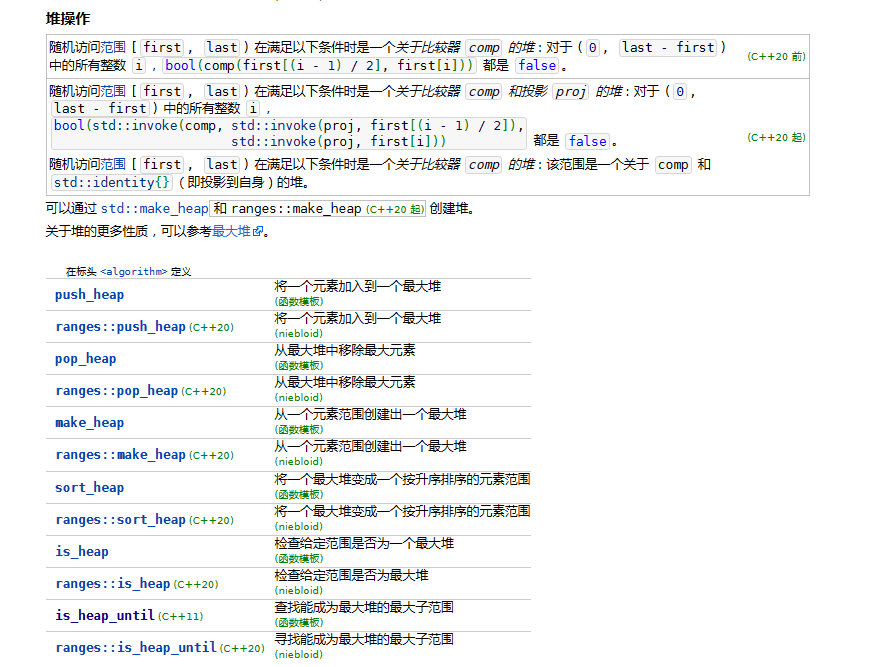The height and width of the screenshot is (667, 891).
Task: Select the 堆操作 section heading
Action: [x=68, y=19]
